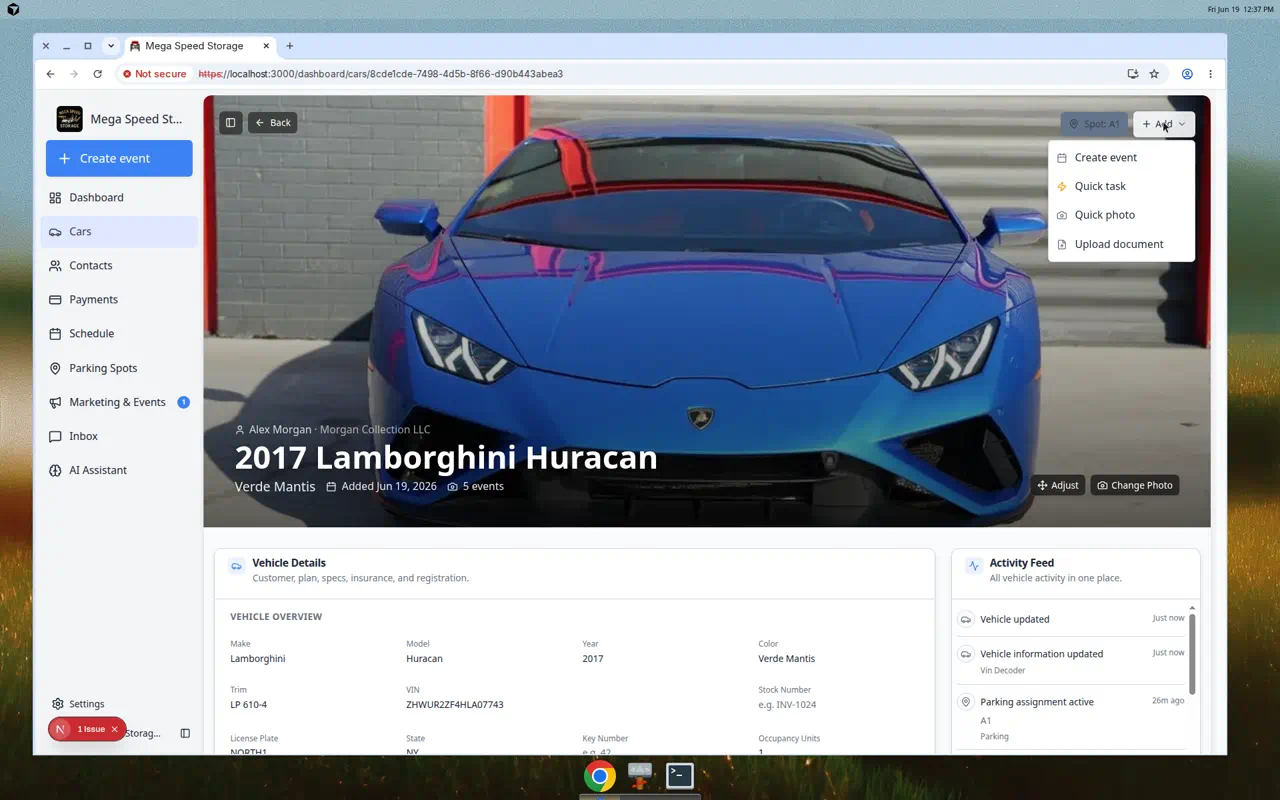The image size is (1280, 800).
Task: Open Parking Spots in sidebar
Action: tap(119, 368)
